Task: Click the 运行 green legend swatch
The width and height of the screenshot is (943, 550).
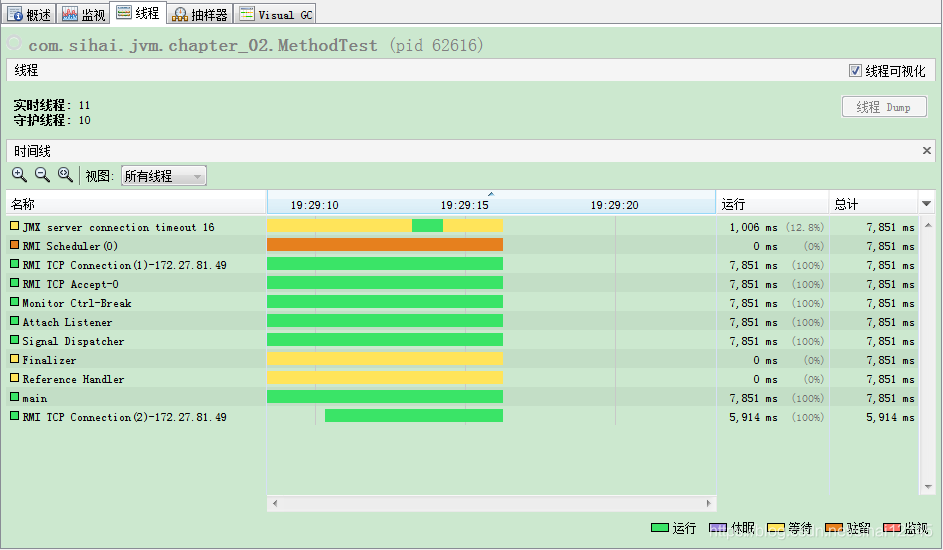Action: pos(660,528)
